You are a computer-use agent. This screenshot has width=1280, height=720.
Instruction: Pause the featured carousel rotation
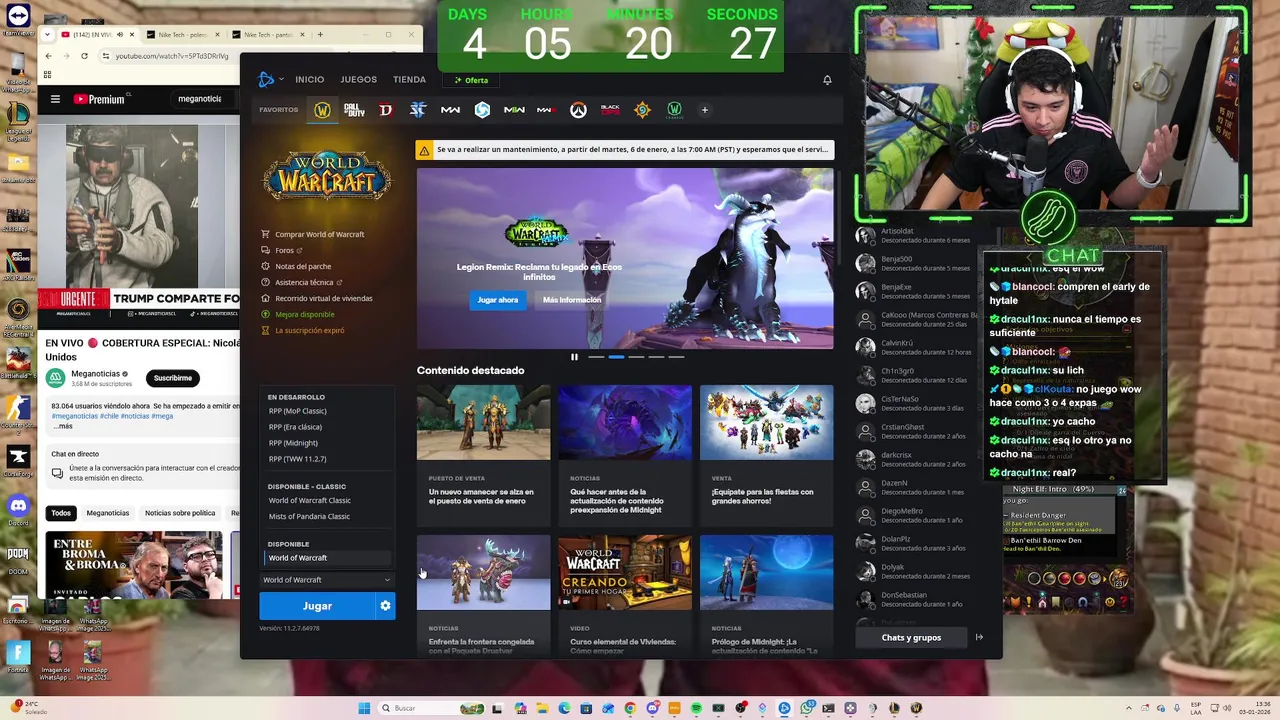coord(574,357)
